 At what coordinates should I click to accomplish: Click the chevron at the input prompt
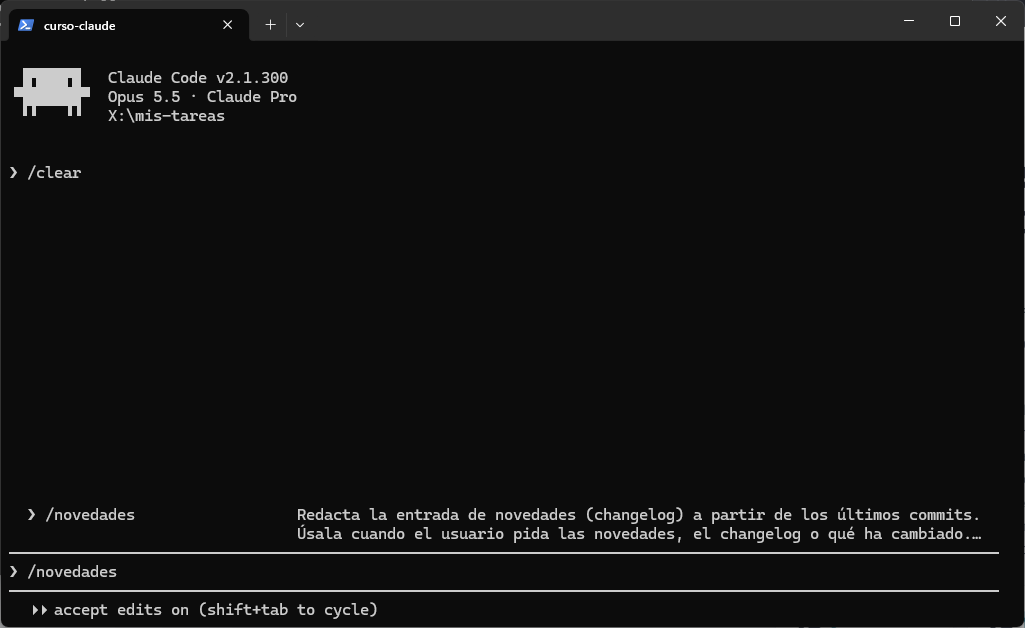pos(14,572)
